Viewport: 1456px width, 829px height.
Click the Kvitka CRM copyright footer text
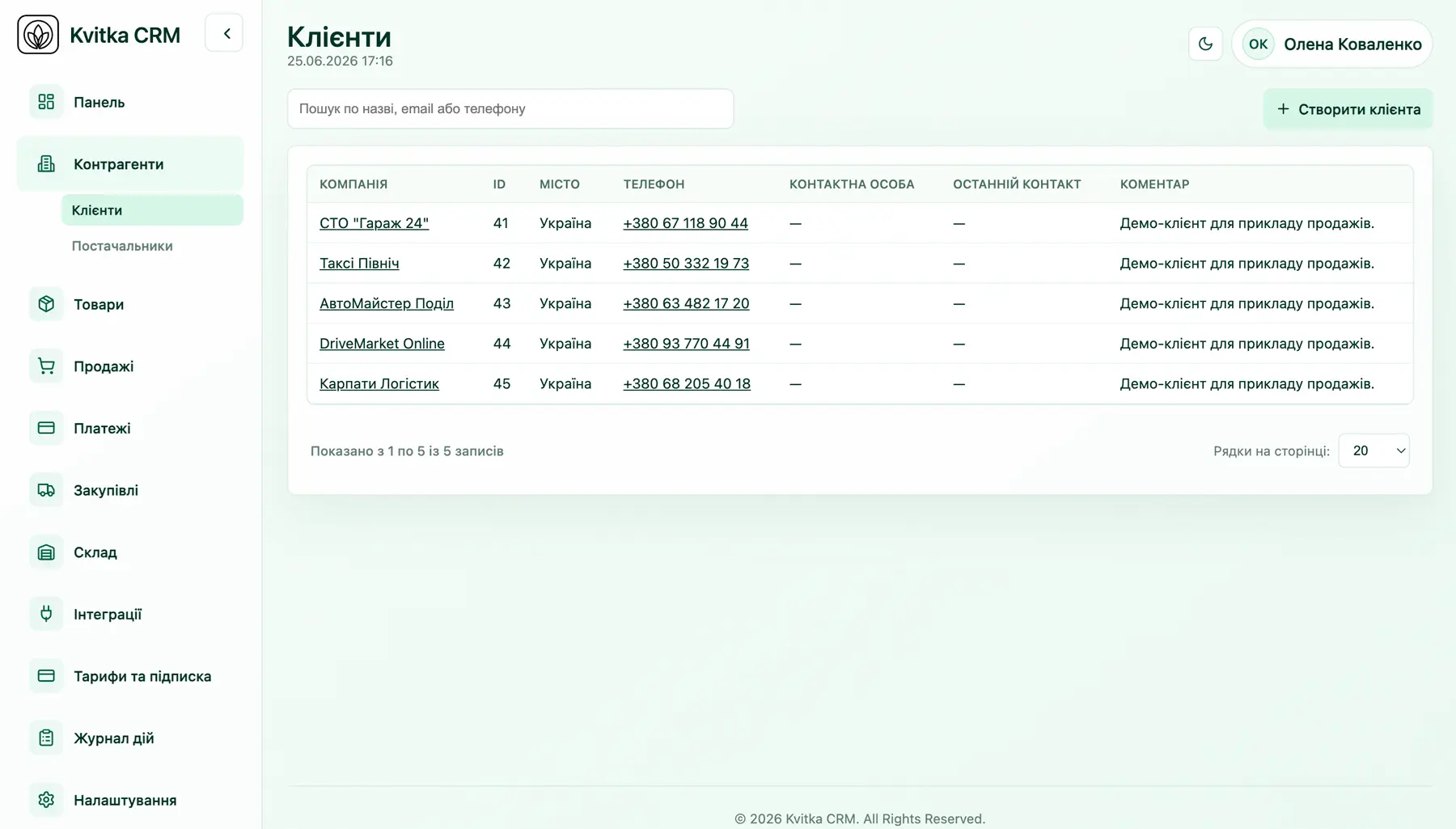coord(860,818)
